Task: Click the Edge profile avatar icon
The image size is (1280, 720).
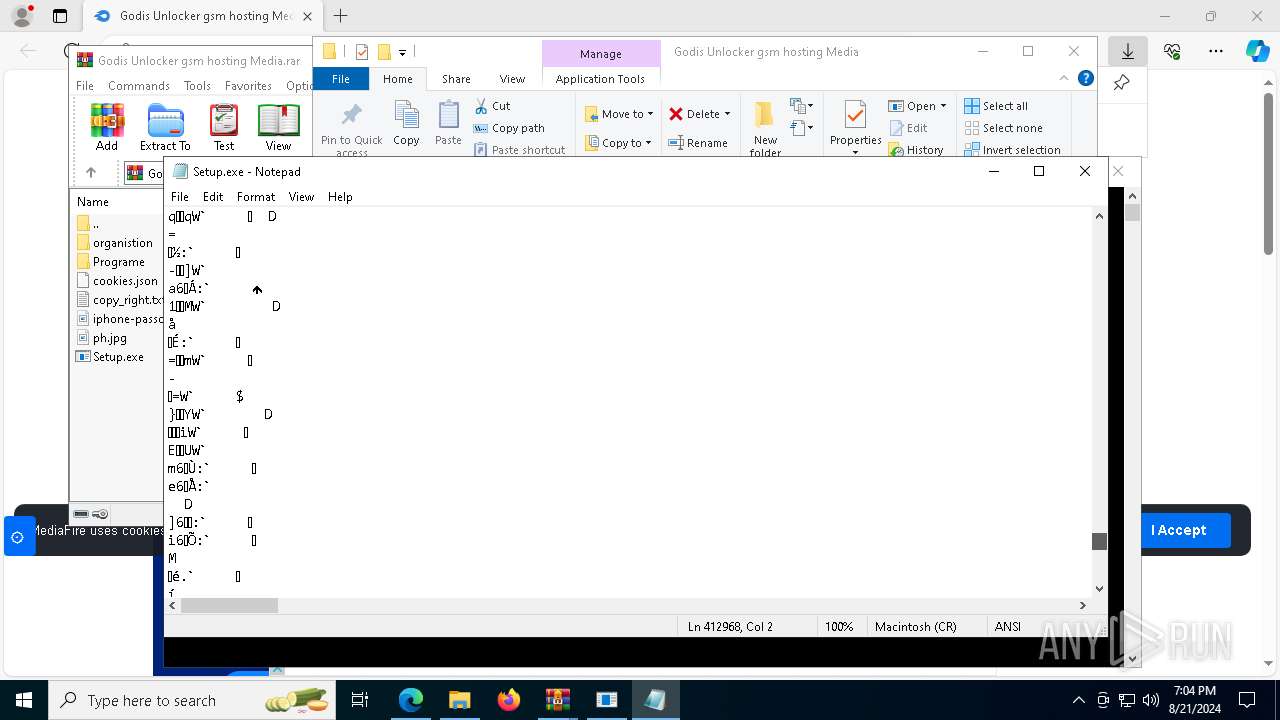Action: point(22,16)
